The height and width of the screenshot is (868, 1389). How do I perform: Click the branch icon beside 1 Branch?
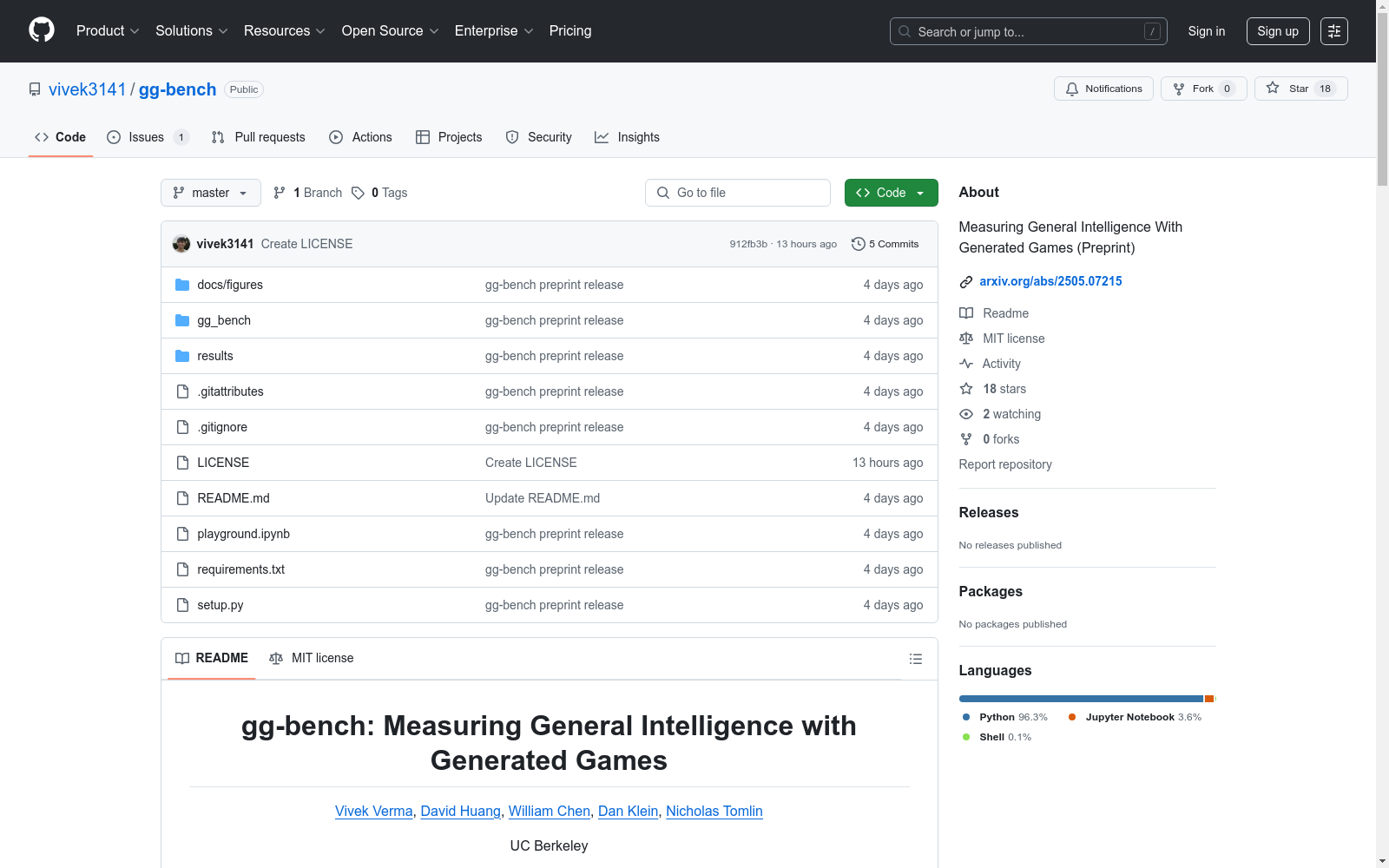pos(280,193)
